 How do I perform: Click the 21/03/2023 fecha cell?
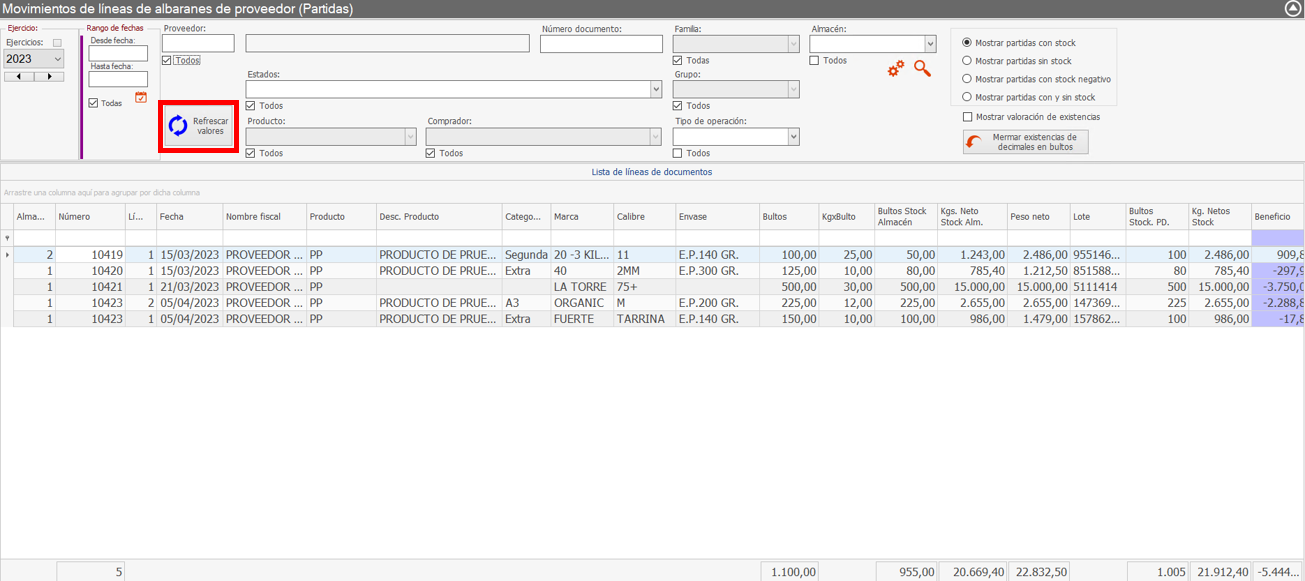pos(189,287)
